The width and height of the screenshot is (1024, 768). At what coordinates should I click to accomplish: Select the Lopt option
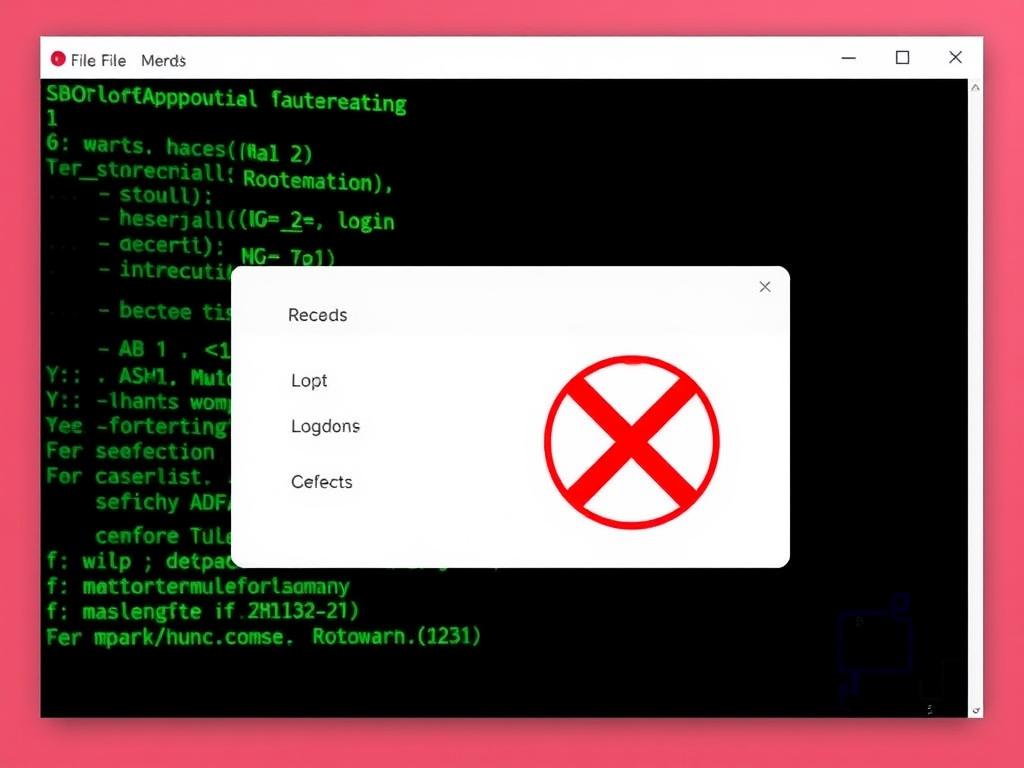coord(309,381)
